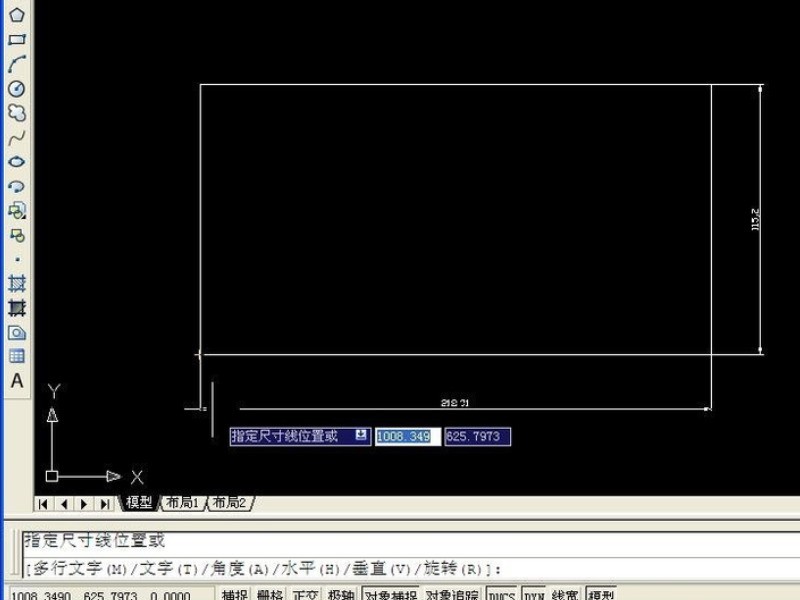Select the Polygon draw tool
This screenshot has height=600, width=800.
(17, 15)
